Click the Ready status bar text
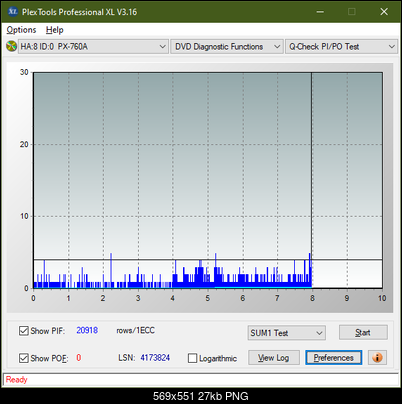The width and height of the screenshot is (402, 404). click(x=16, y=379)
